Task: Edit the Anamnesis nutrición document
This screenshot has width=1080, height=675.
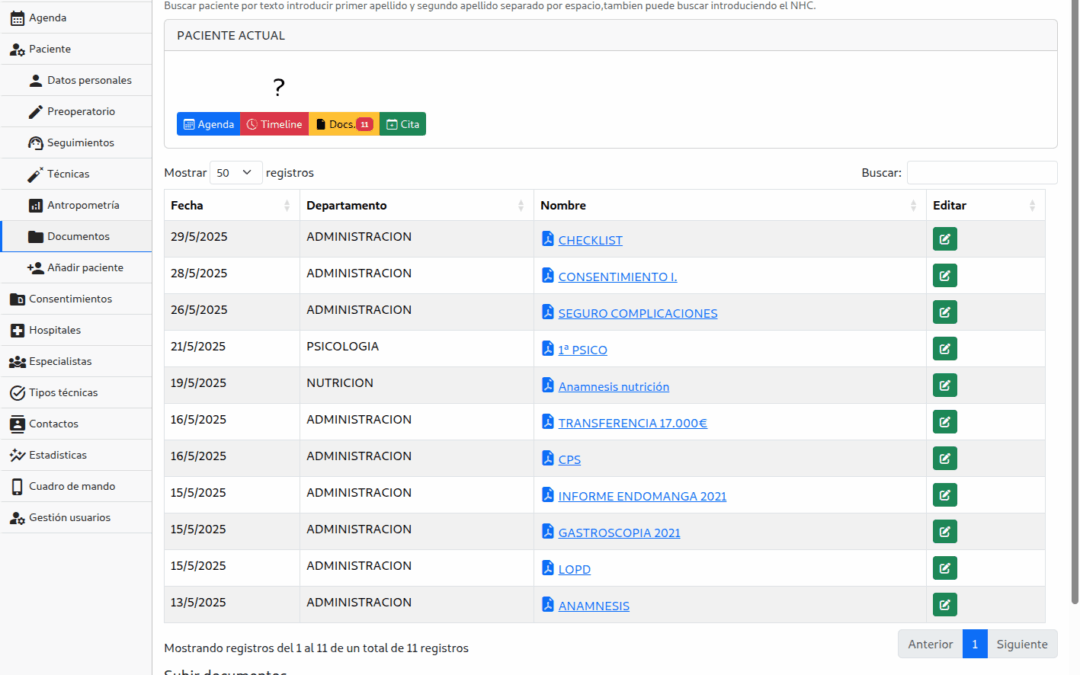Action: point(944,385)
